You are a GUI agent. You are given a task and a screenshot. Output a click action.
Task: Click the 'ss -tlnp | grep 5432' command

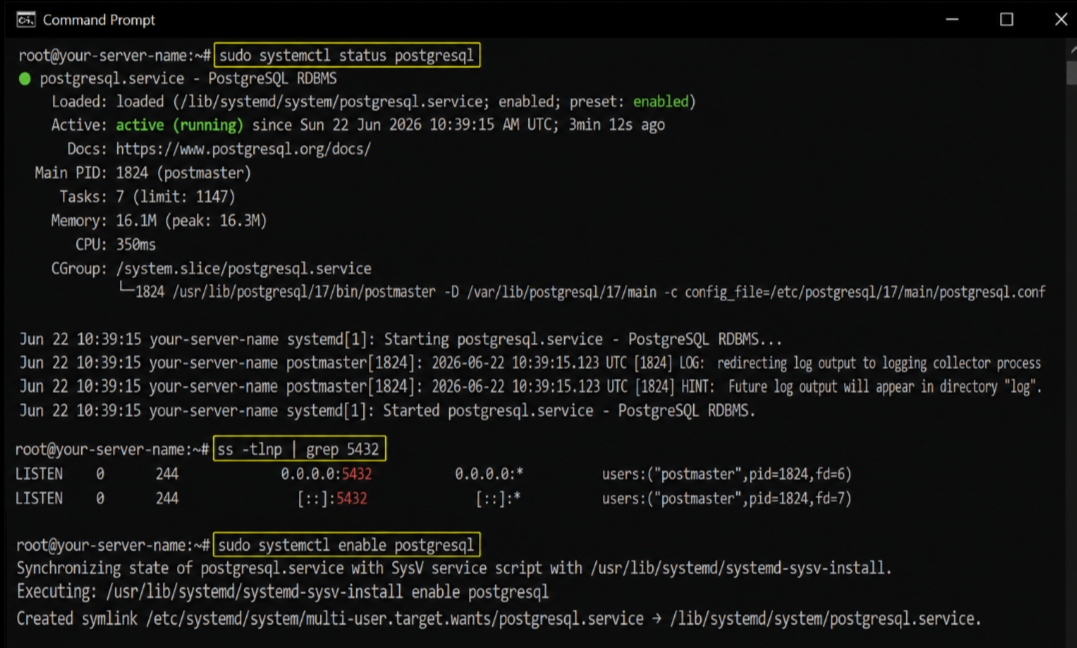pos(299,449)
